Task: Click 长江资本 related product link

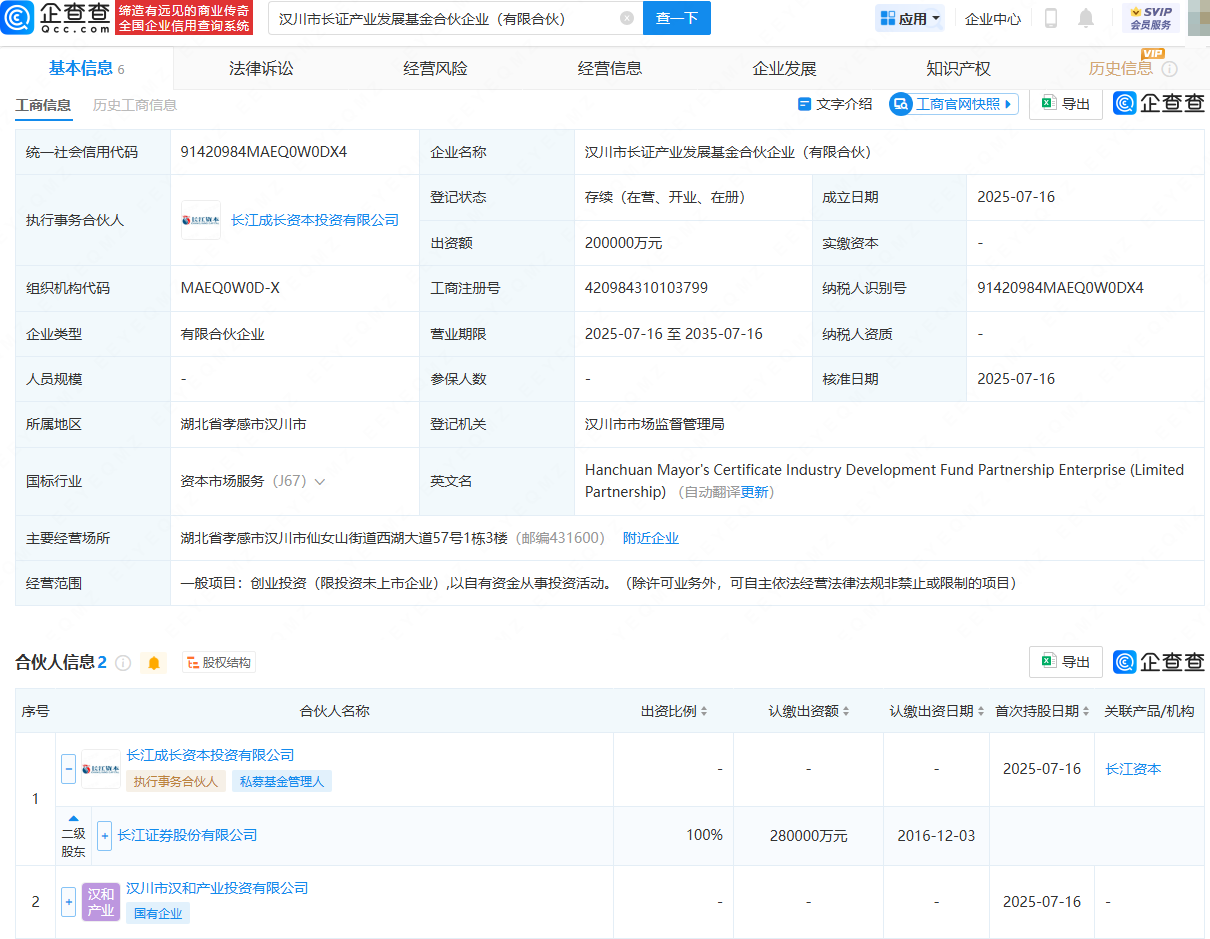Action: tap(1133, 769)
